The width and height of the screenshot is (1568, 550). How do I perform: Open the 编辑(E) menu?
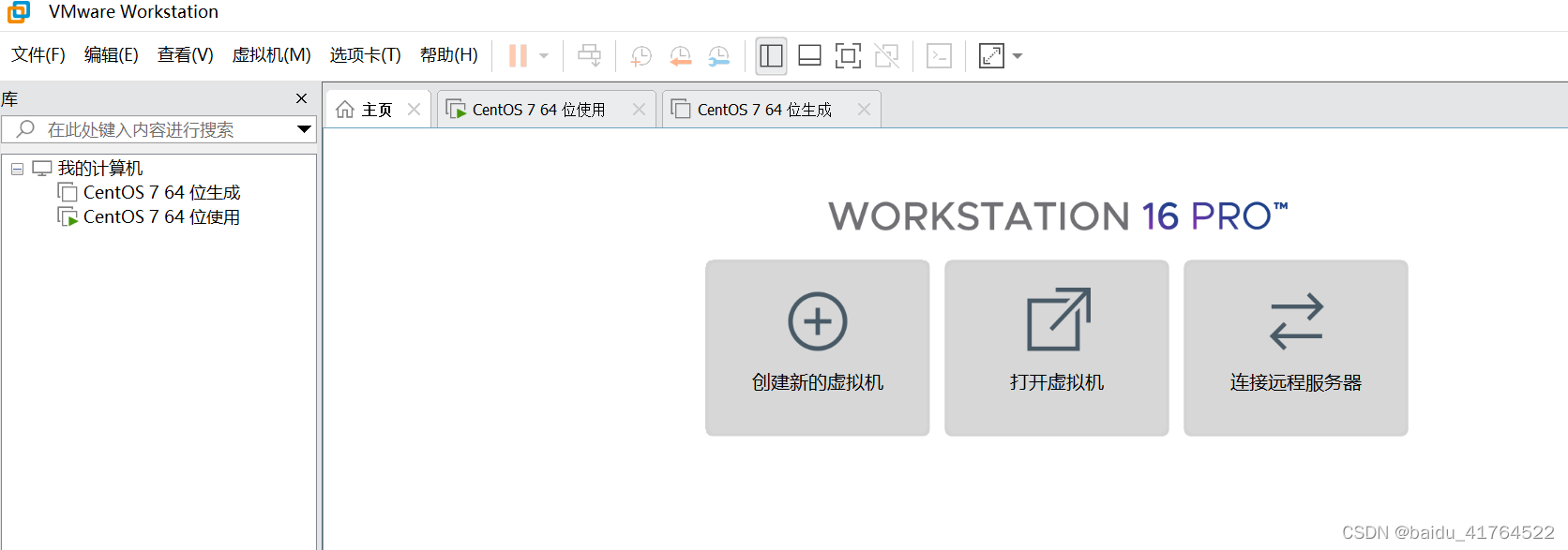[x=112, y=55]
